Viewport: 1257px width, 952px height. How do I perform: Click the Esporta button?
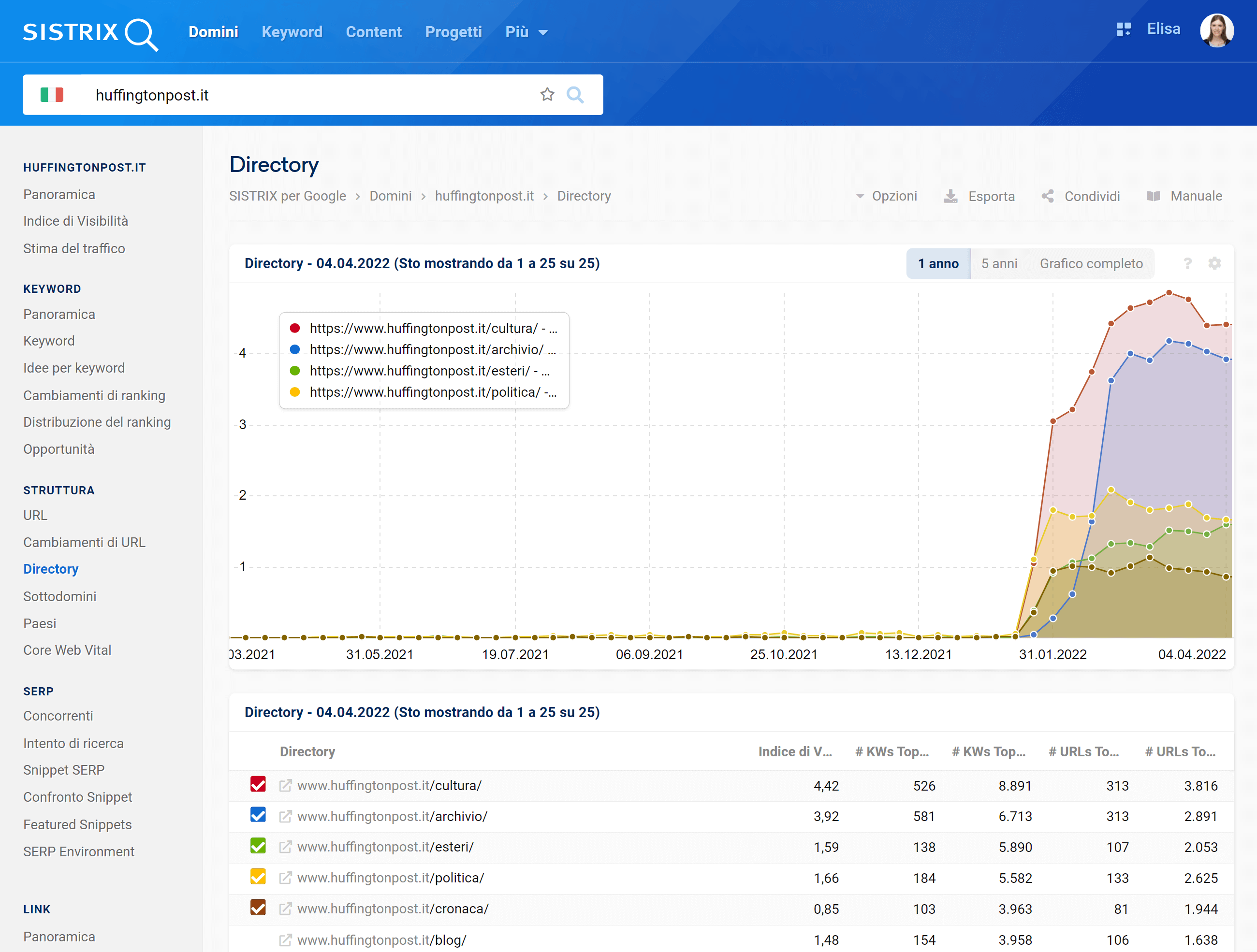(x=979, y=197)
